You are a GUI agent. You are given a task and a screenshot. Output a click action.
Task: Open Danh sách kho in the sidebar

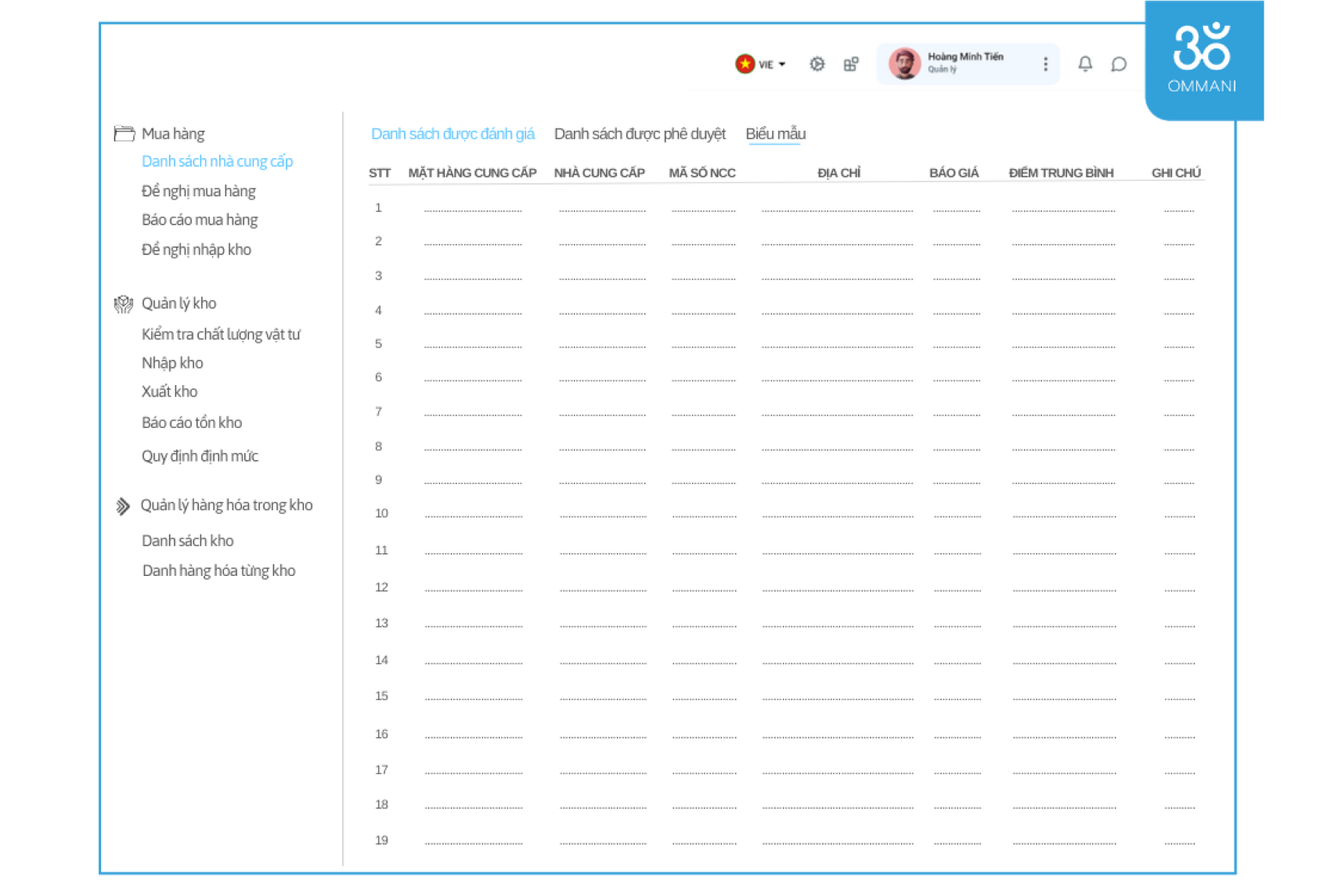point(188,541)
